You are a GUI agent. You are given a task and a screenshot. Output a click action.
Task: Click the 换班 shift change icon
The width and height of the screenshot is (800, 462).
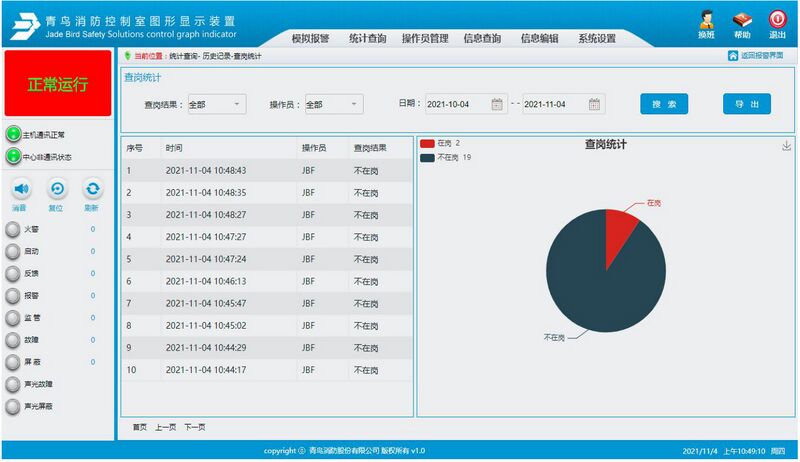coord(706,20)
